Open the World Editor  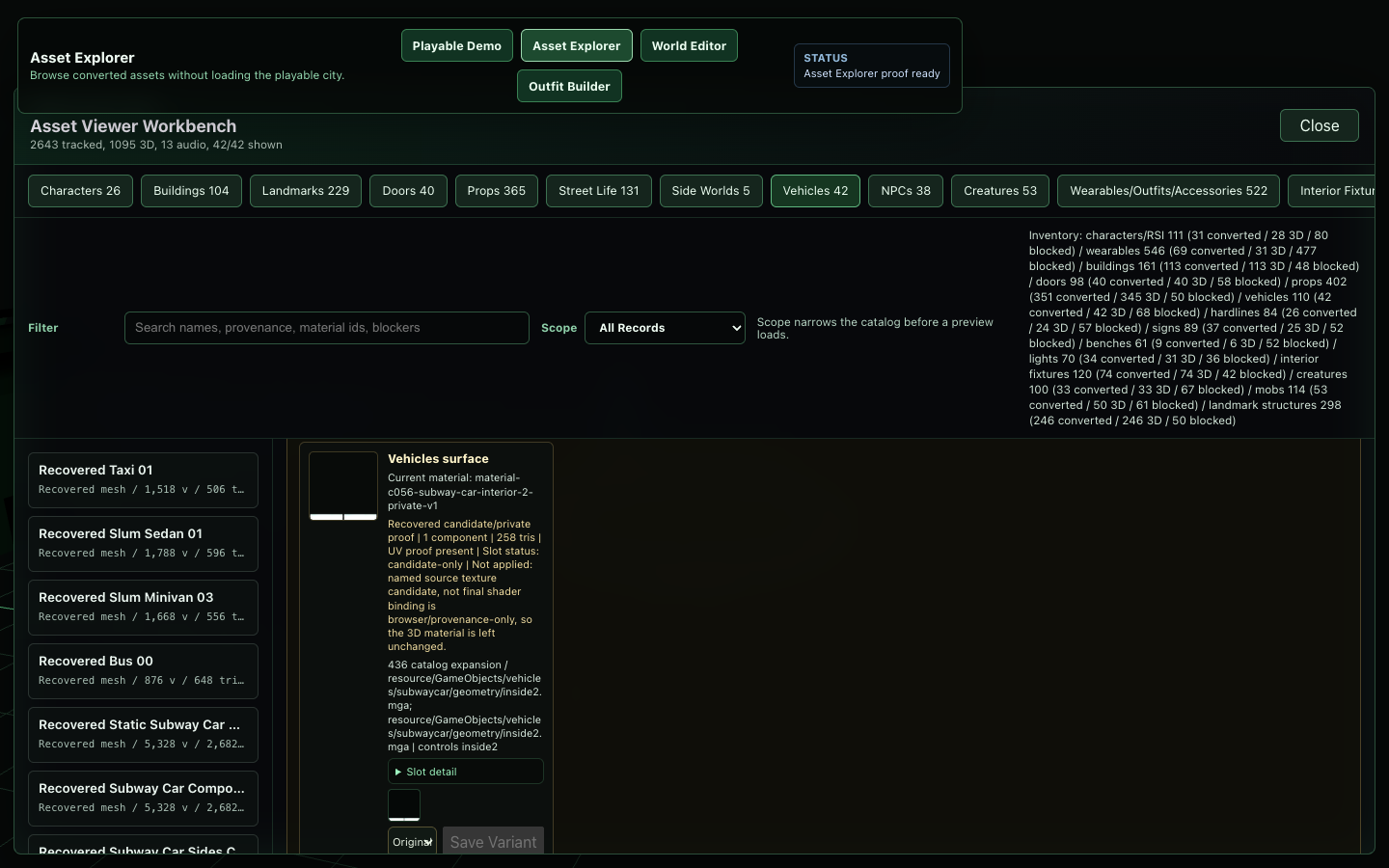click(x=689, y=45)
